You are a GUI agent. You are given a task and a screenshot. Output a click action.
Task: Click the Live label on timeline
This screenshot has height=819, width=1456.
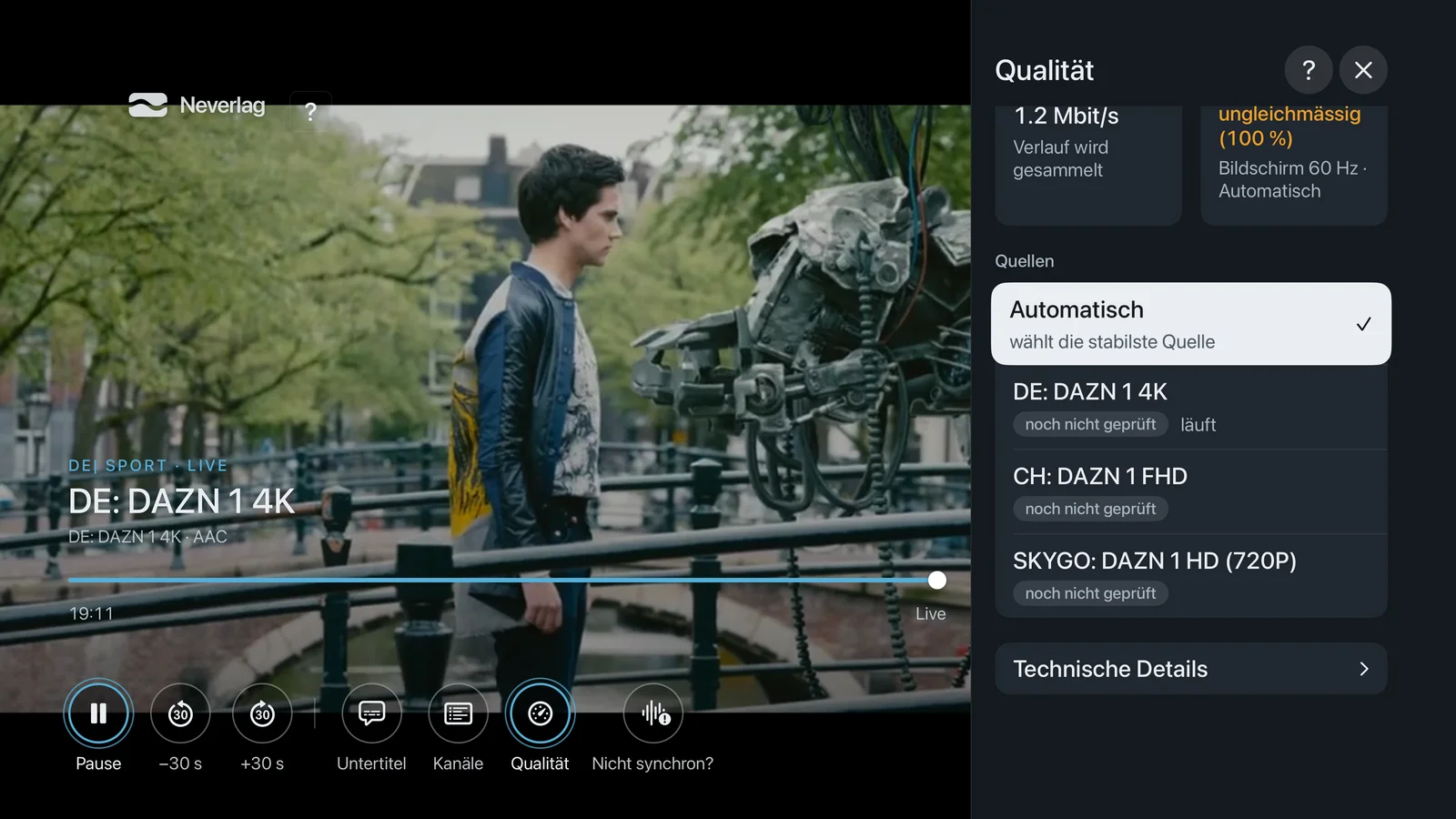930,614
